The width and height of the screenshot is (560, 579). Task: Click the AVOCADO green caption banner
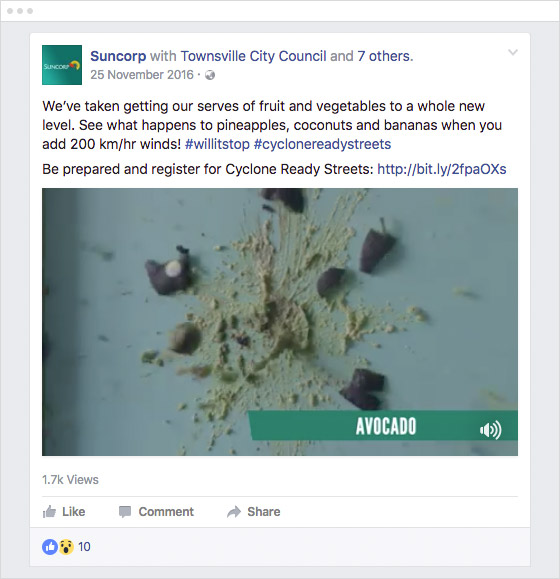coord(382,425)
